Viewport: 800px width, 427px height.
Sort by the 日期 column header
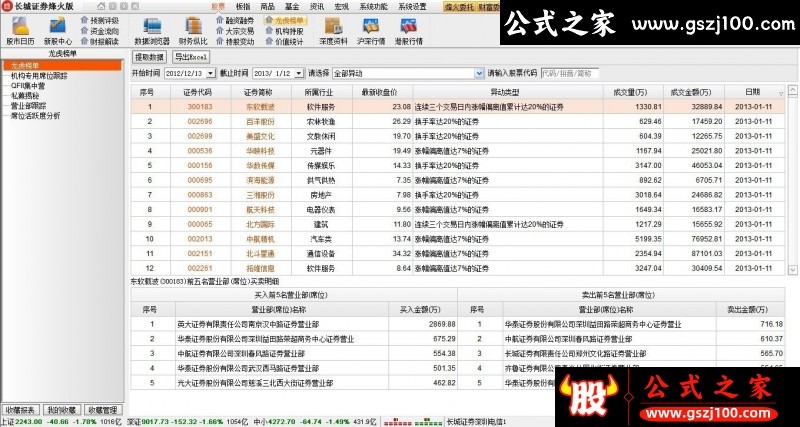[754, 92]
